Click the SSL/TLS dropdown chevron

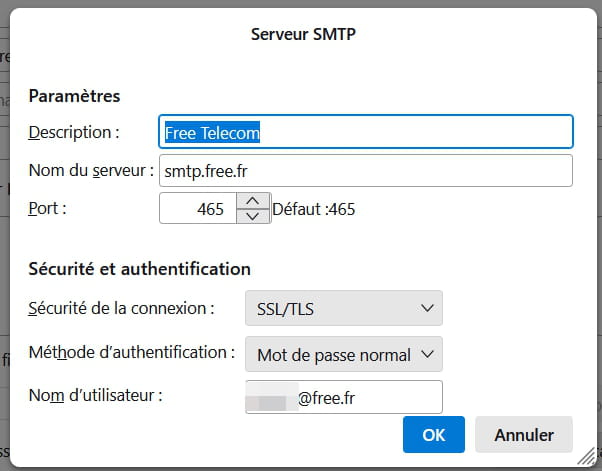(x=427, y=308)
